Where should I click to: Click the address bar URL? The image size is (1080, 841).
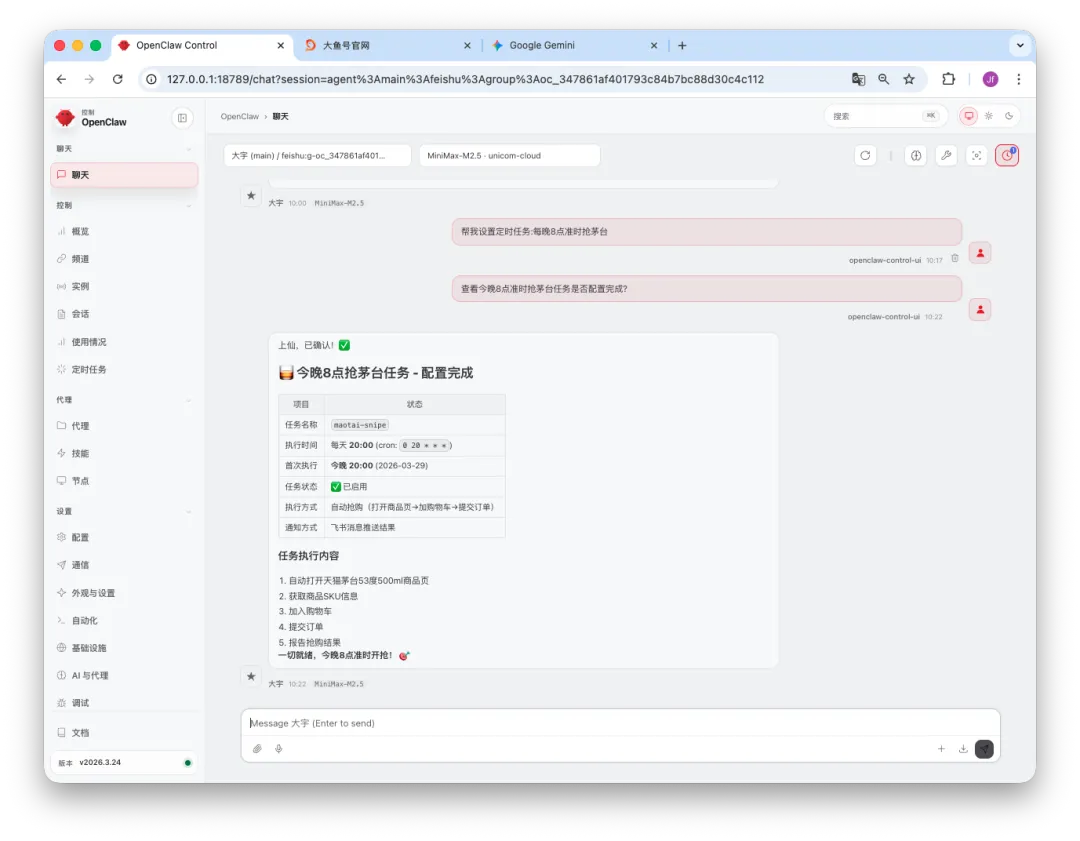point(465,79)
